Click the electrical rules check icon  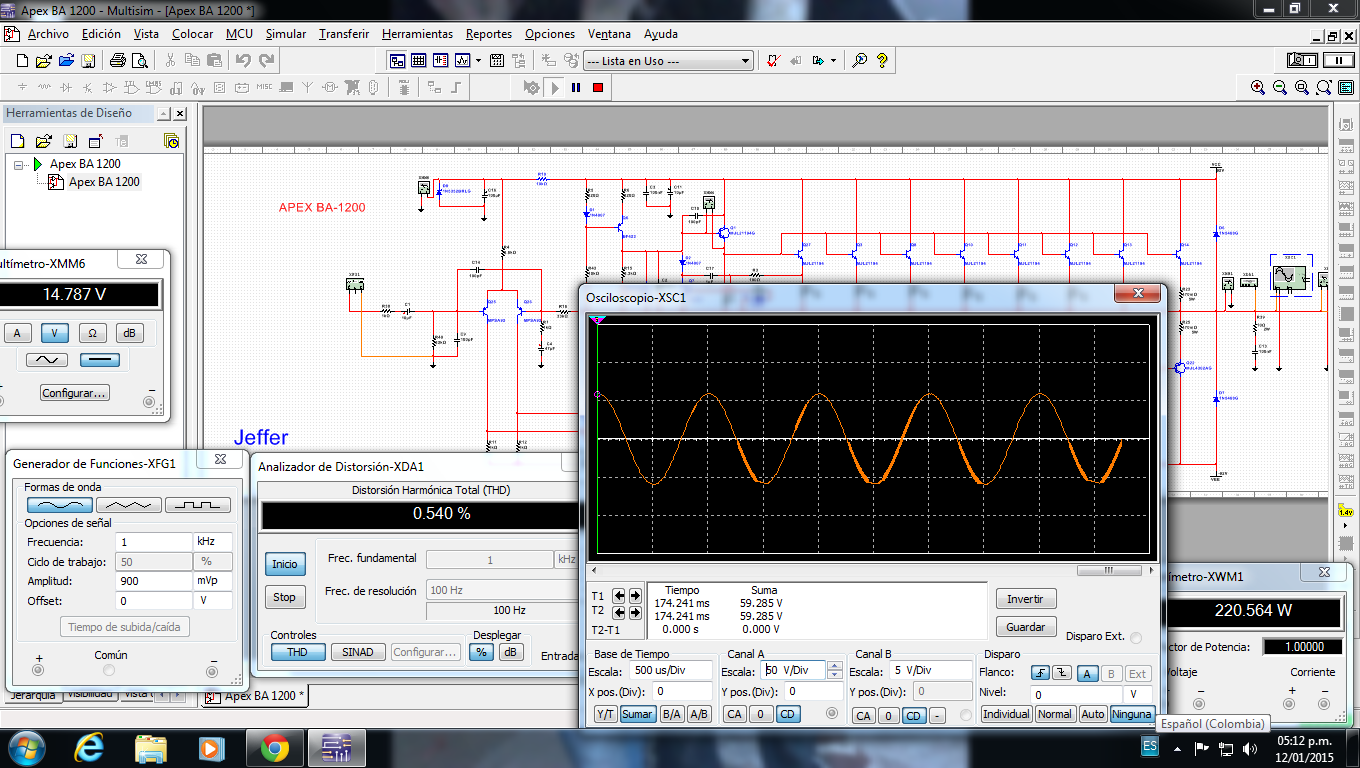tap(773, 60)
